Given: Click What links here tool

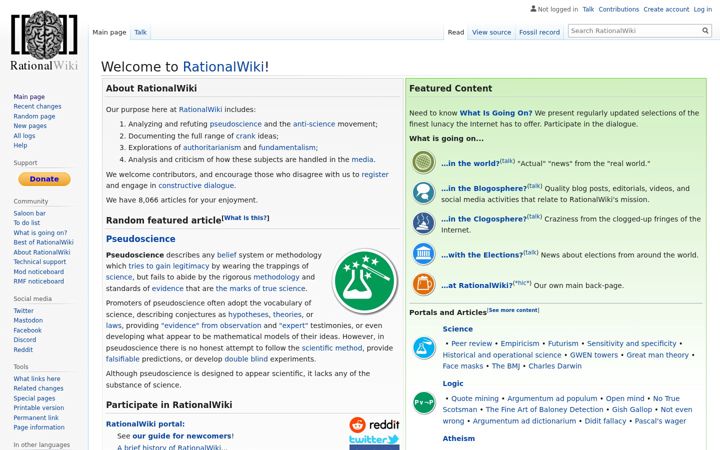Looking at the screenshot, I should (x=37, y=378).
